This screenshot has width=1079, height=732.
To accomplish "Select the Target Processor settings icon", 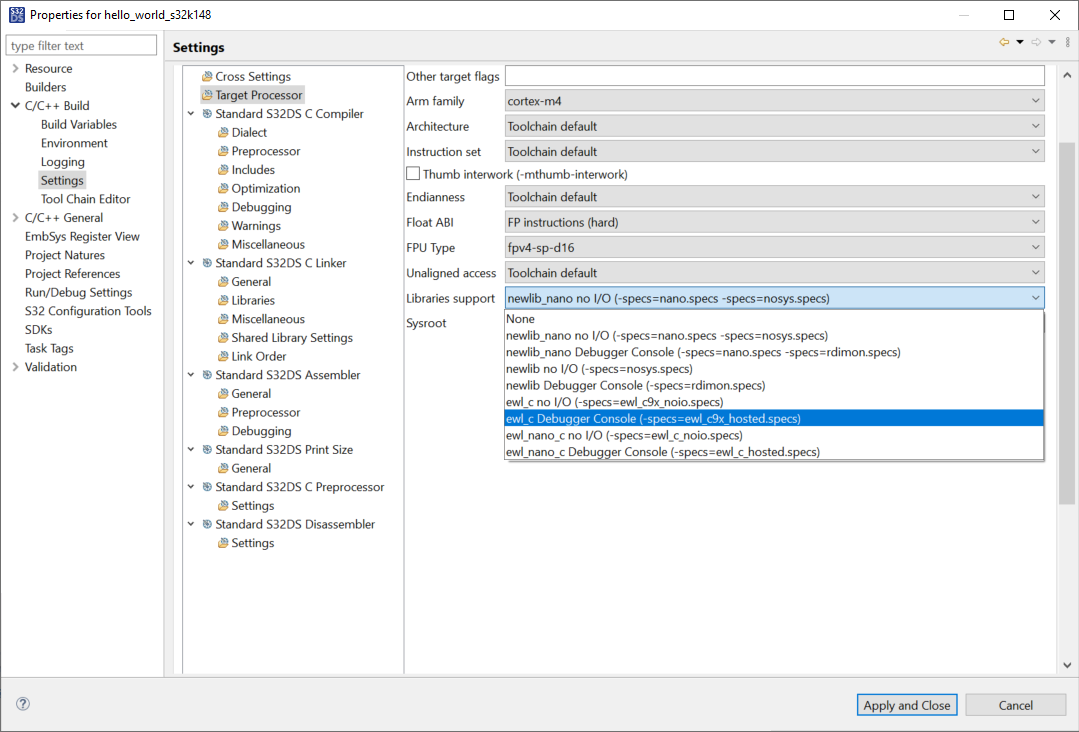I will [x=210, y=94].
